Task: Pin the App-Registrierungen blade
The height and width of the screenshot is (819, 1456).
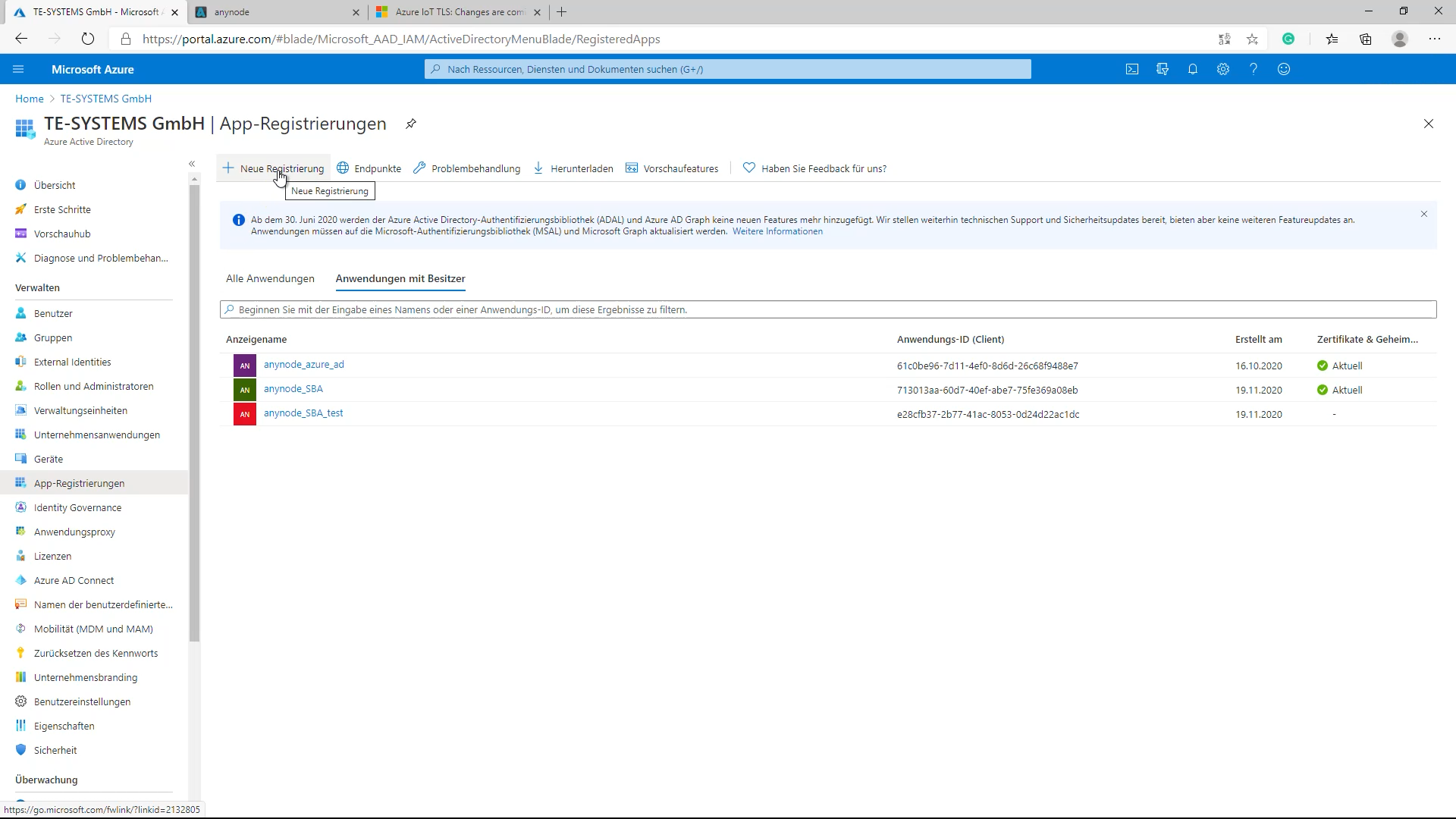Action: pos(411,124)
